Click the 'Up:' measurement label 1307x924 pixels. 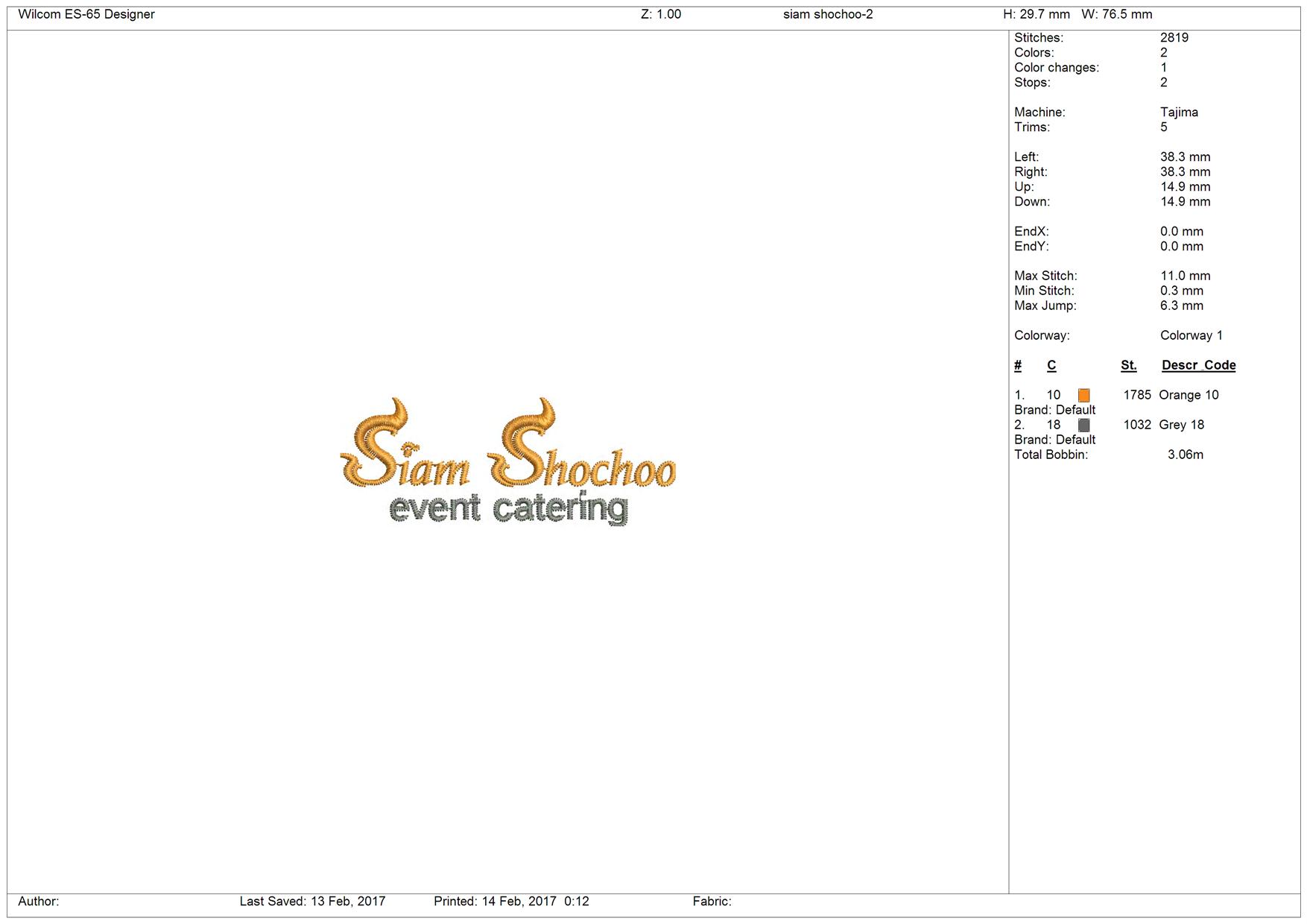(1024, 187)
